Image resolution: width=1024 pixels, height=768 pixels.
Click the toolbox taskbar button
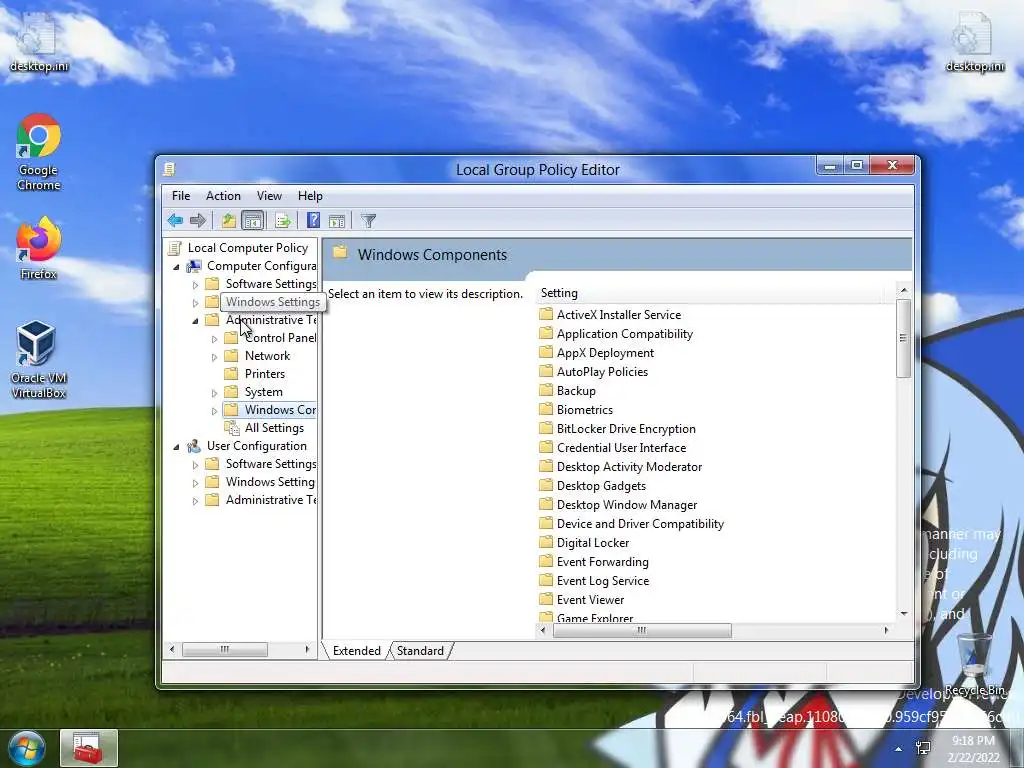coord(89,748)
